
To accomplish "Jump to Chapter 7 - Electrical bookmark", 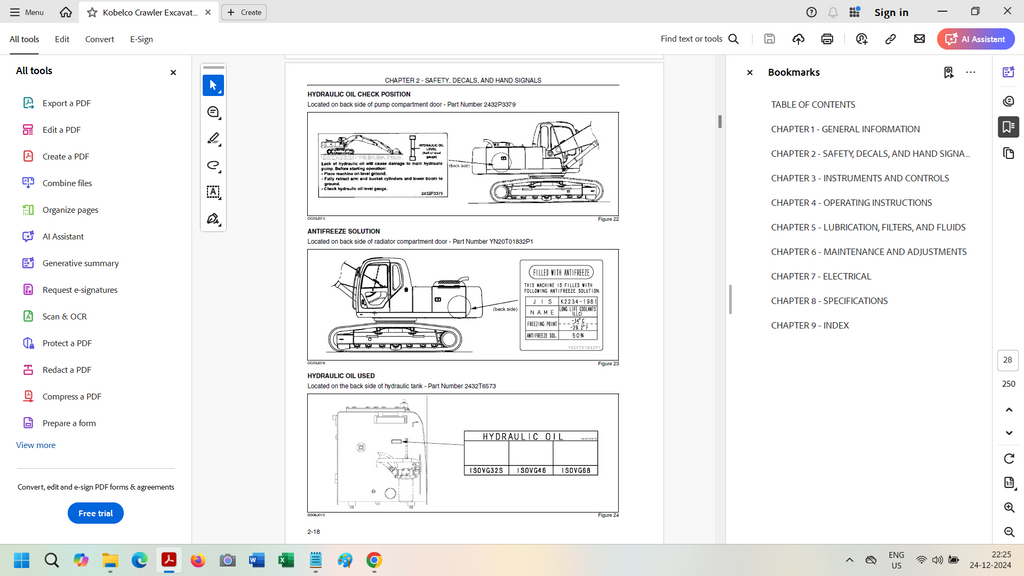I will (x=820, y=276).
